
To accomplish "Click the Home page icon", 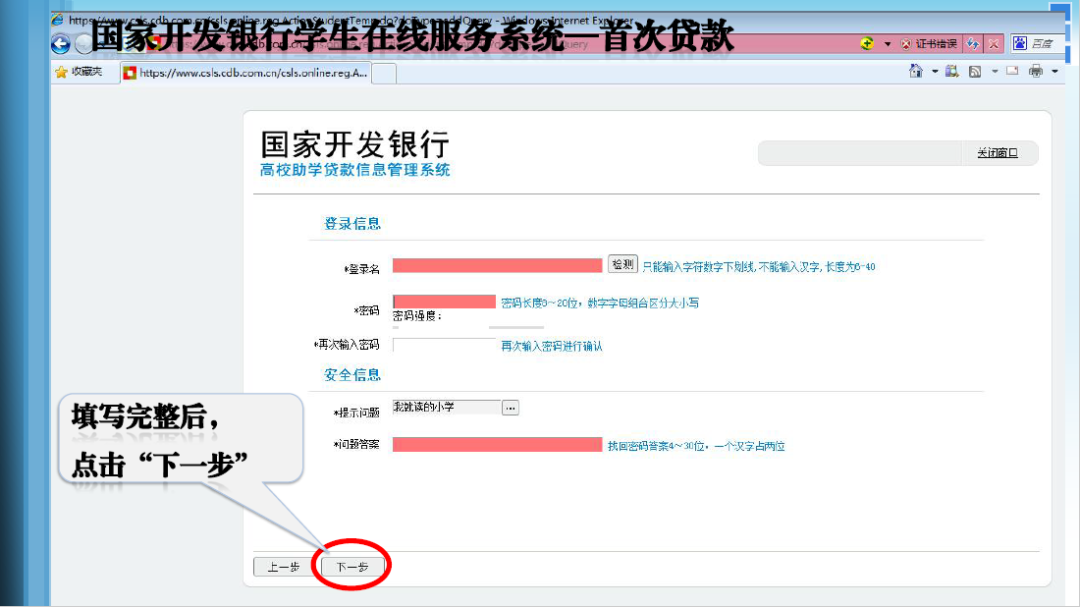I will click(915, 70).
